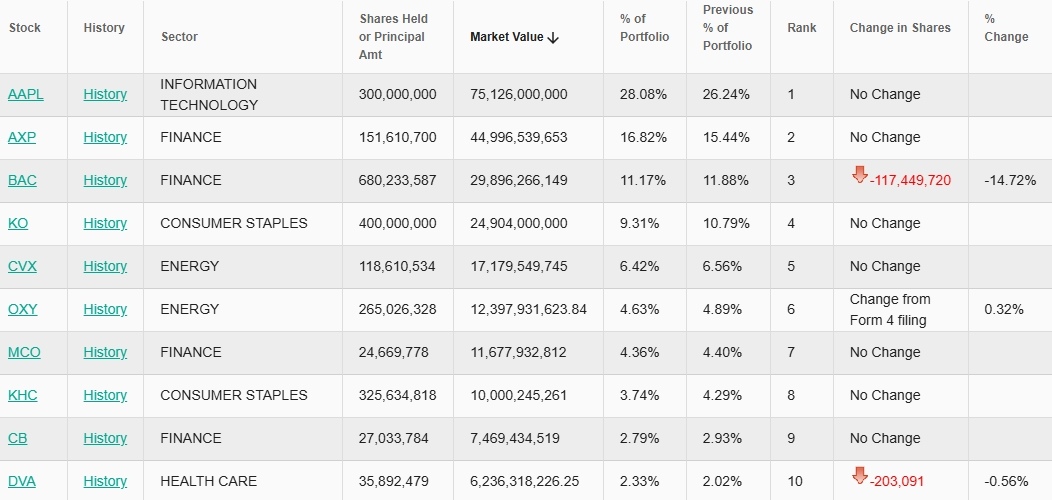The image size is (1052, 500).
Task: Click the Sector column header
Action: point(179,37)
